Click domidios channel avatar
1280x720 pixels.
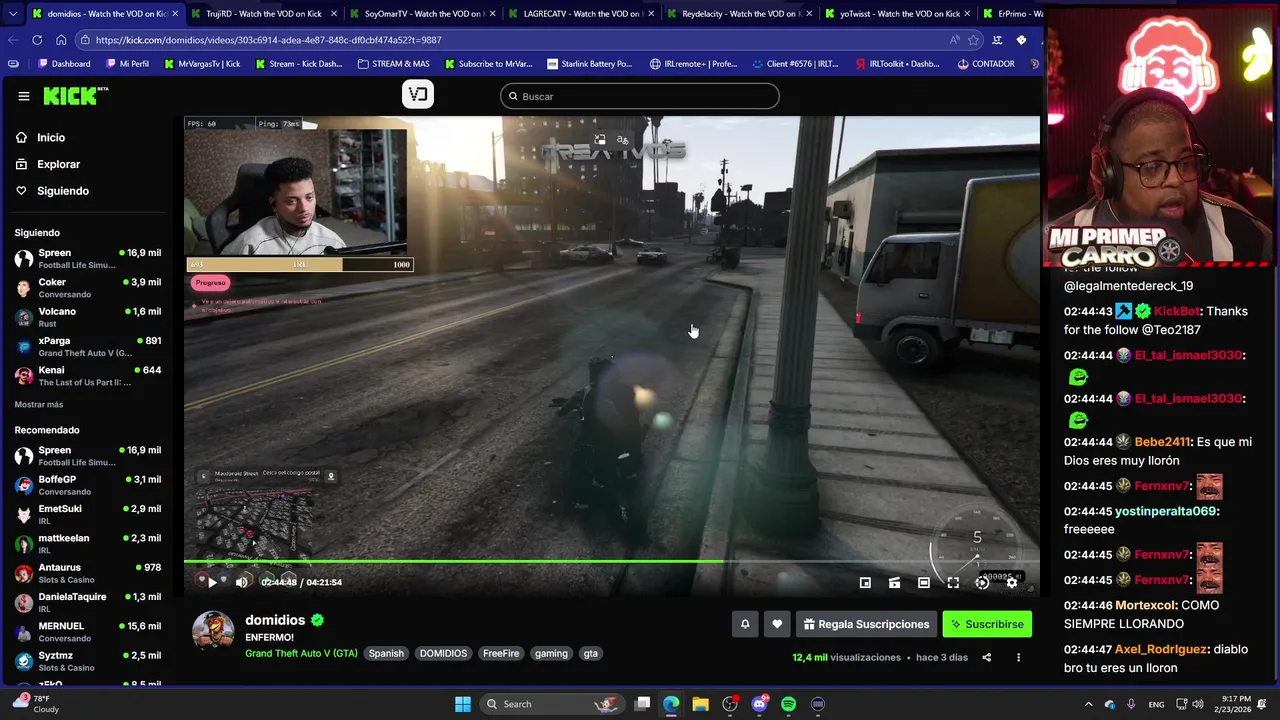(x=213, y=631)
